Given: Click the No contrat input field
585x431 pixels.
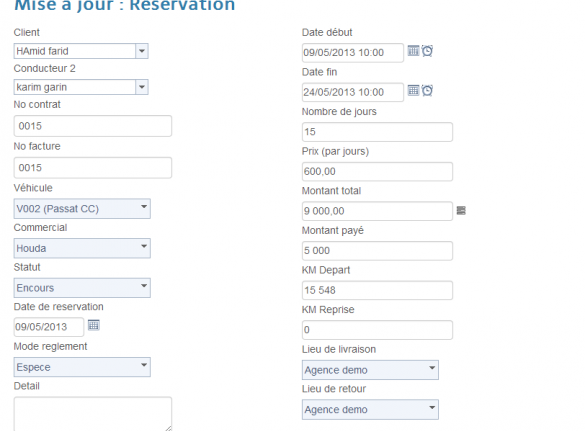Looking at the screenshot, I should 93,126.
